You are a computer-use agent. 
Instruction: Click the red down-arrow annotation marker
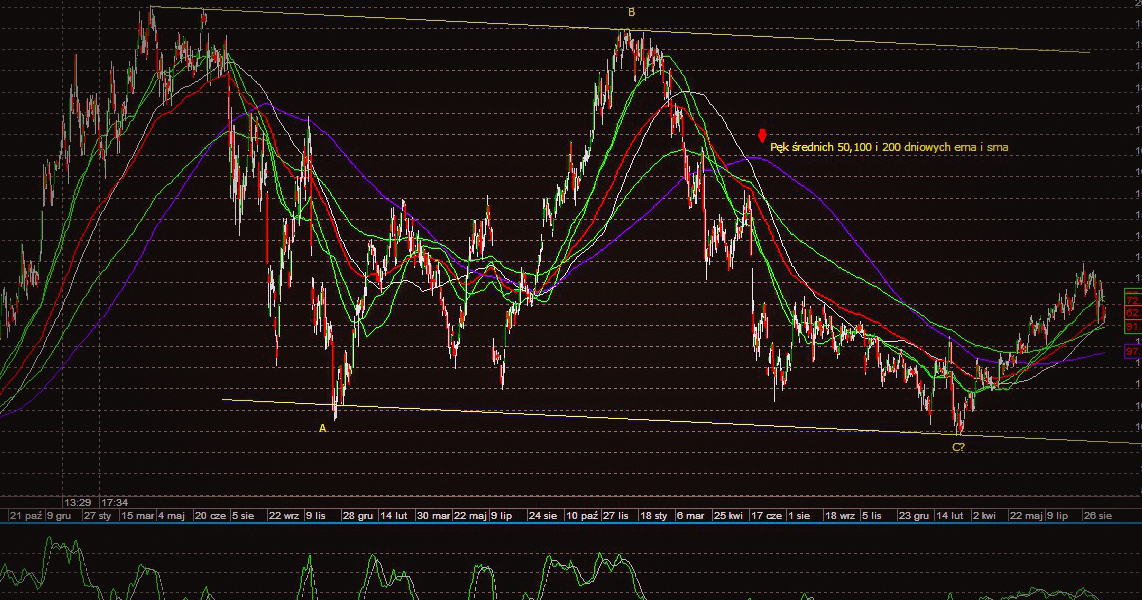(762, 136)
